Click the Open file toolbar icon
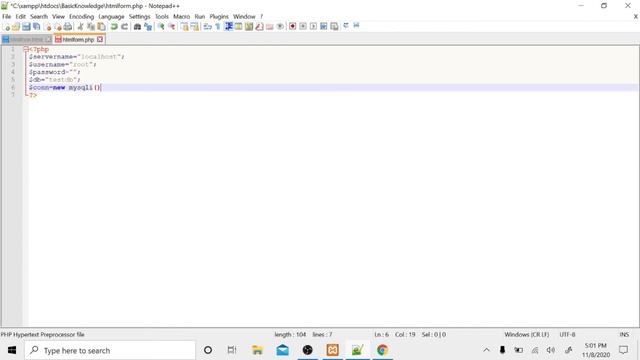This screenshot has height=360, width=640. tap(16, 27)
